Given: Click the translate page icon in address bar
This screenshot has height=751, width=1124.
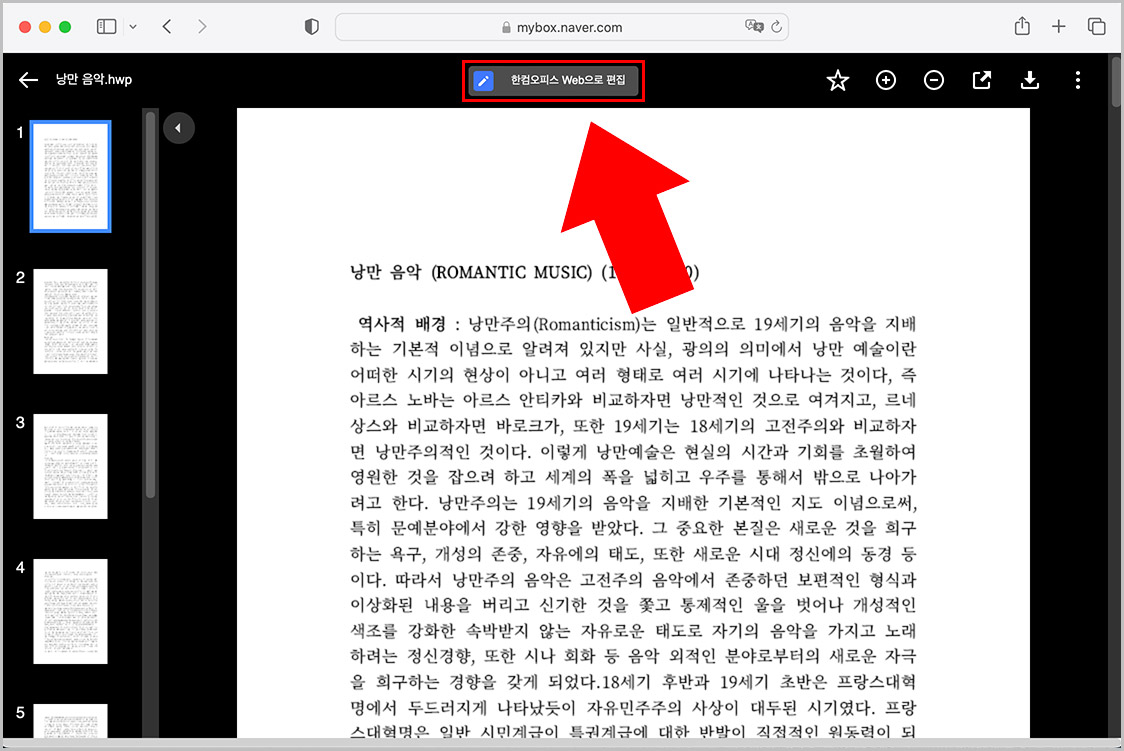Looking at the screenshot, I should [x=753, y=27].
